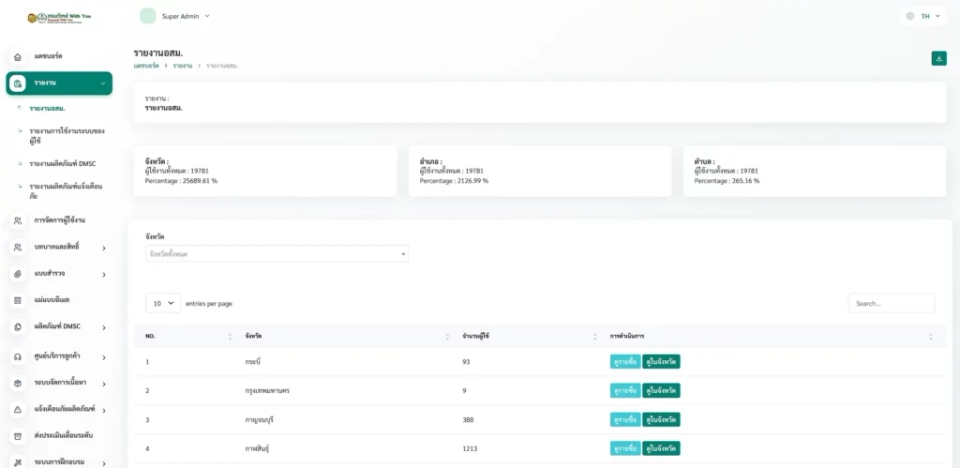Click the green download icon button
Screen dimensions: 960x468
[x=939, y=58]
